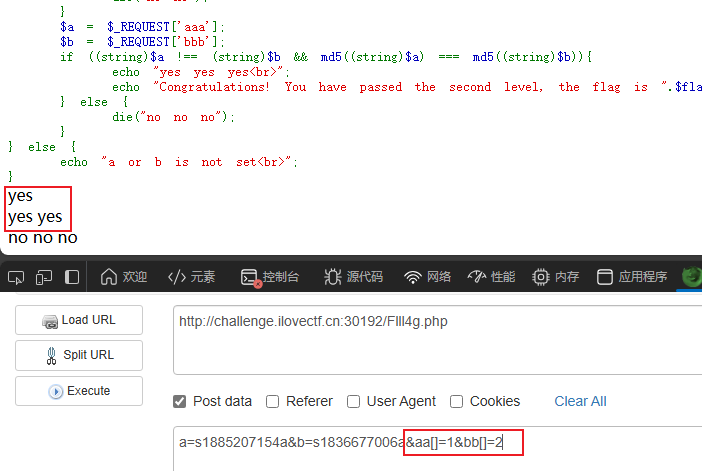Image resolution: width=702 pixels, height=471 pixels.
Task: Click the 'a or b is not set' echo line
Action: 179,162
